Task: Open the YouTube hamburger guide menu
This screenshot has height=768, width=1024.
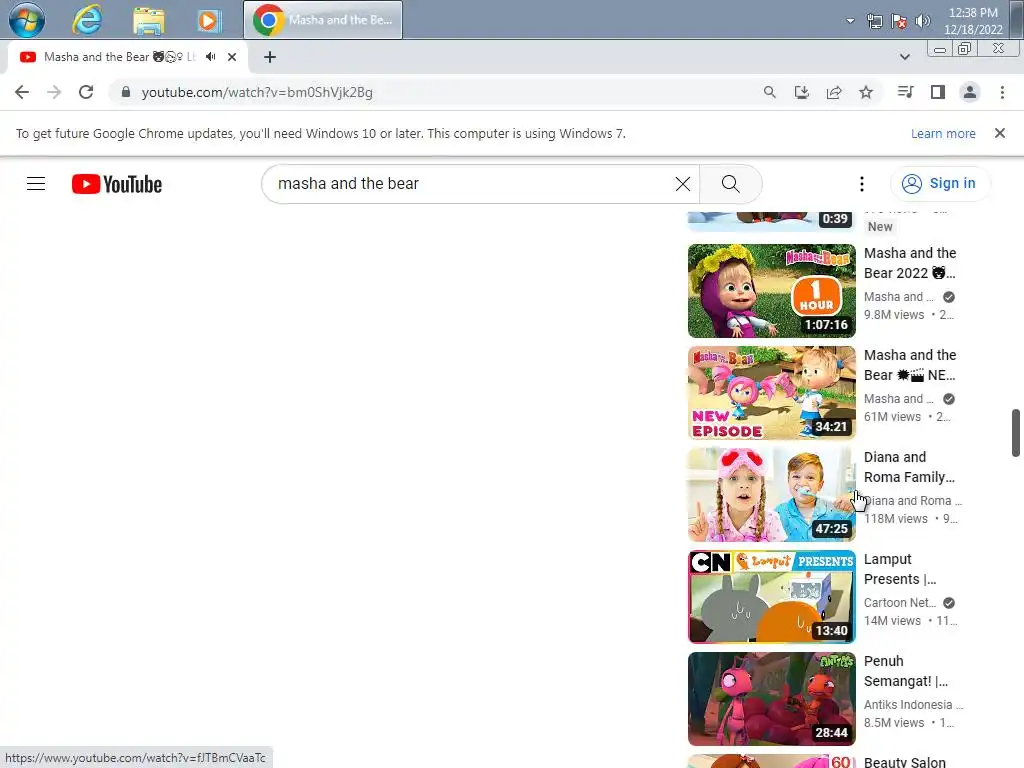Action: 36,184
